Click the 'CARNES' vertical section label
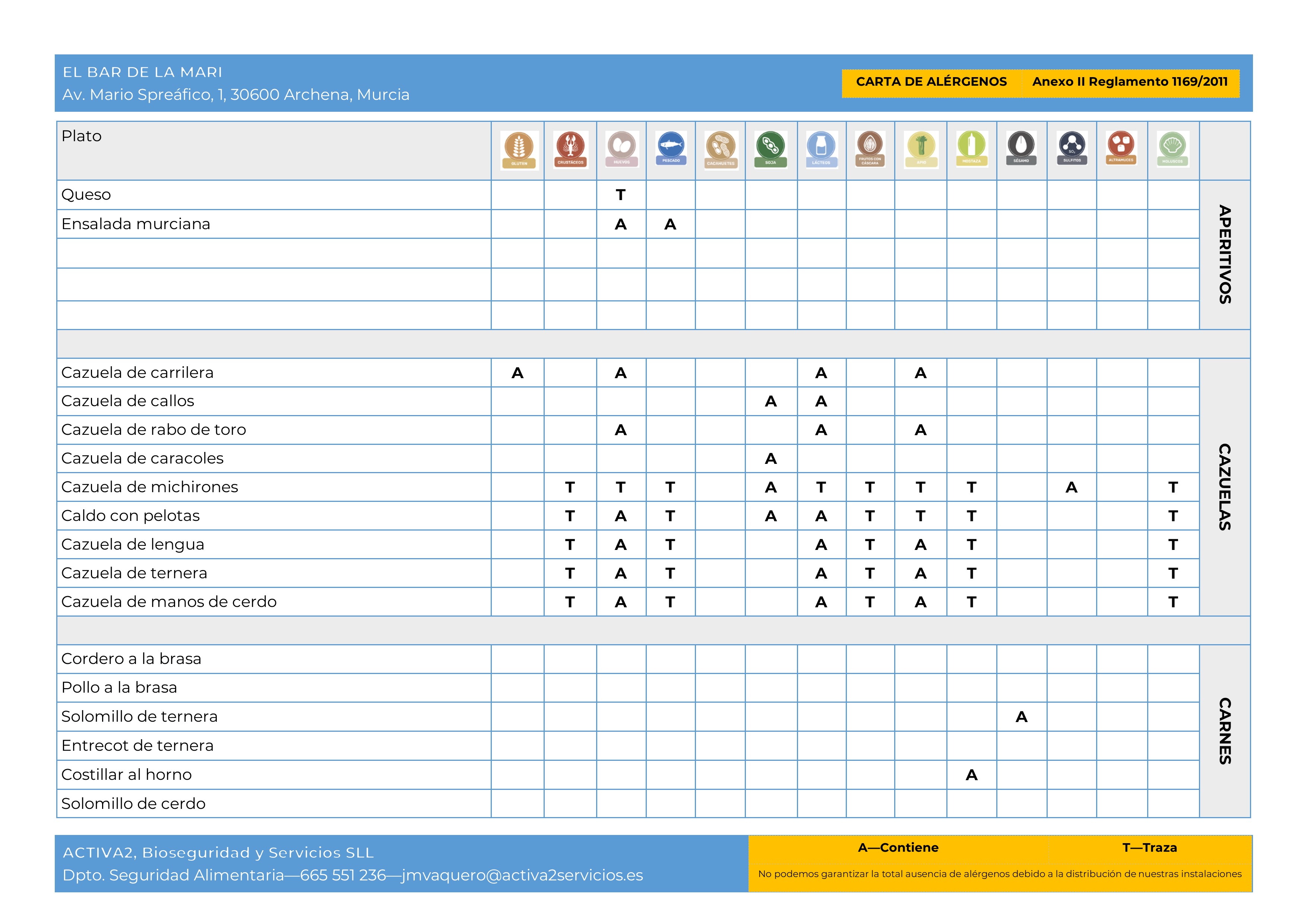The height and width of the screenshot is (924, 1307). pos(1225,731)
